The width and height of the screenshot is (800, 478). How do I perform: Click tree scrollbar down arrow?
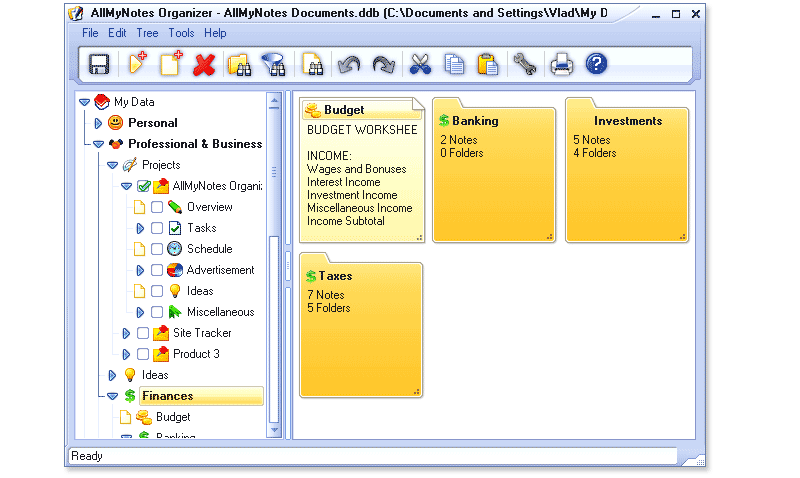tap(274, 431)
